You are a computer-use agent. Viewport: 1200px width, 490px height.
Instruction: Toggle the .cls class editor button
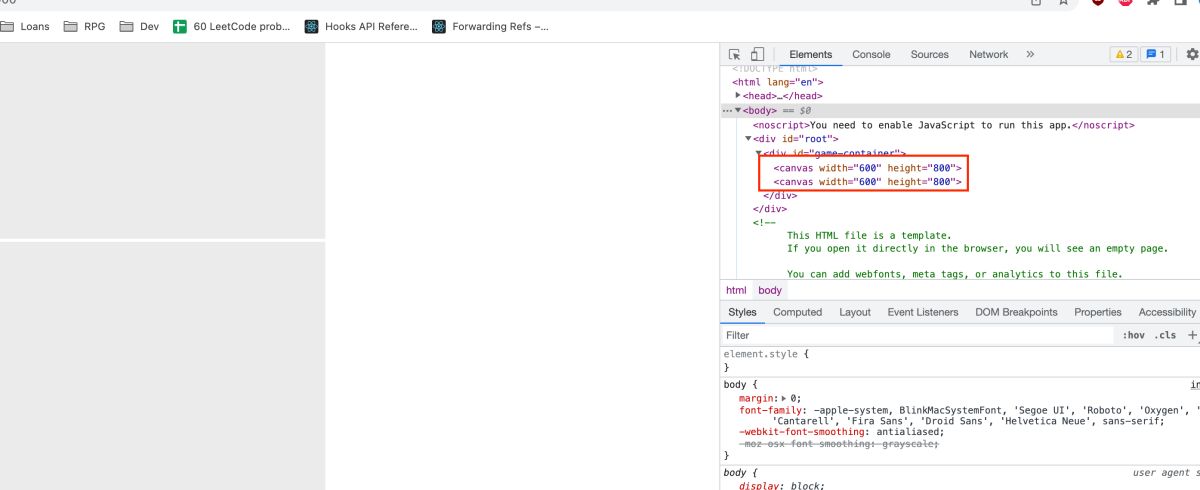coord(1165,335)
